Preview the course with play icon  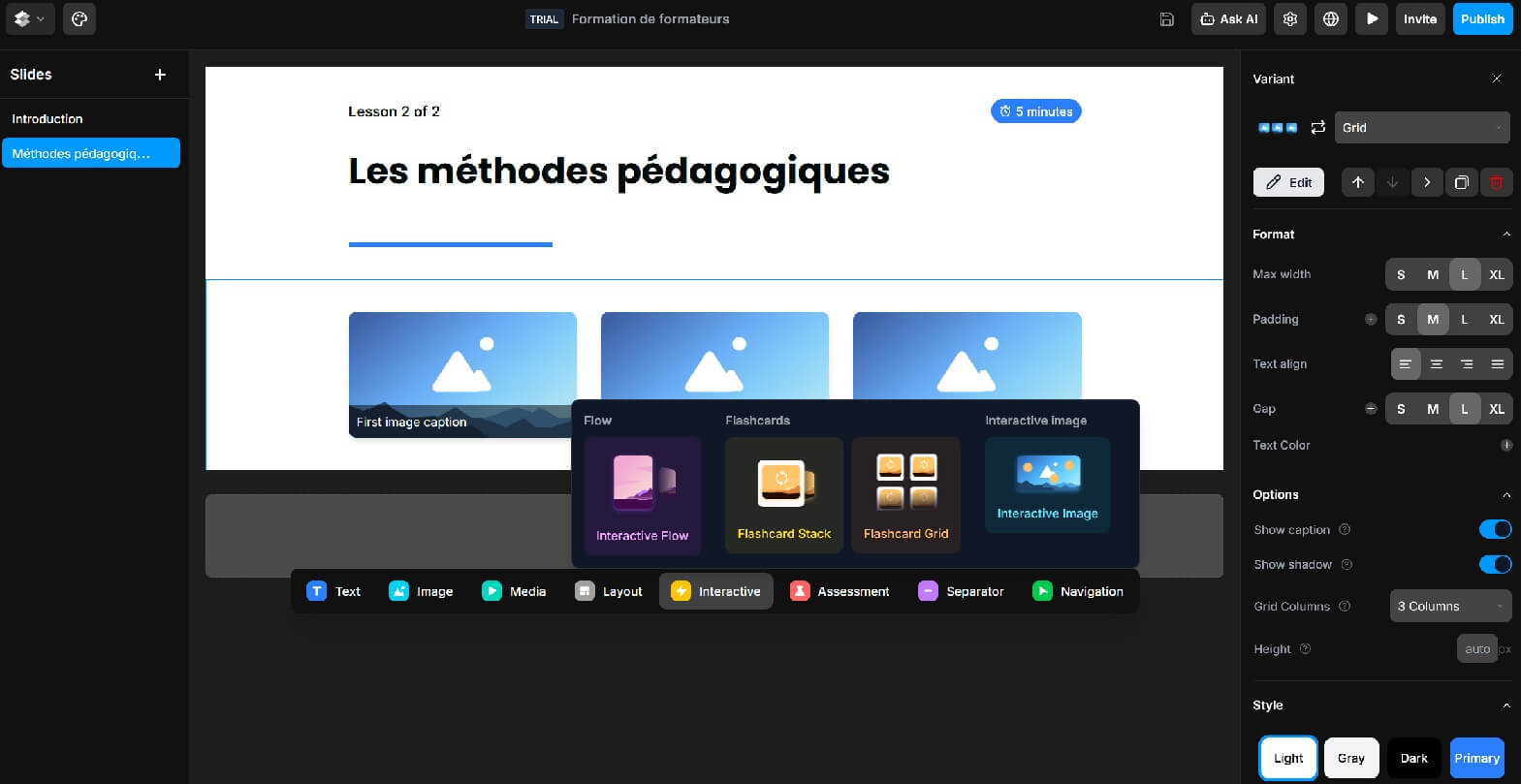(1372, 18)
